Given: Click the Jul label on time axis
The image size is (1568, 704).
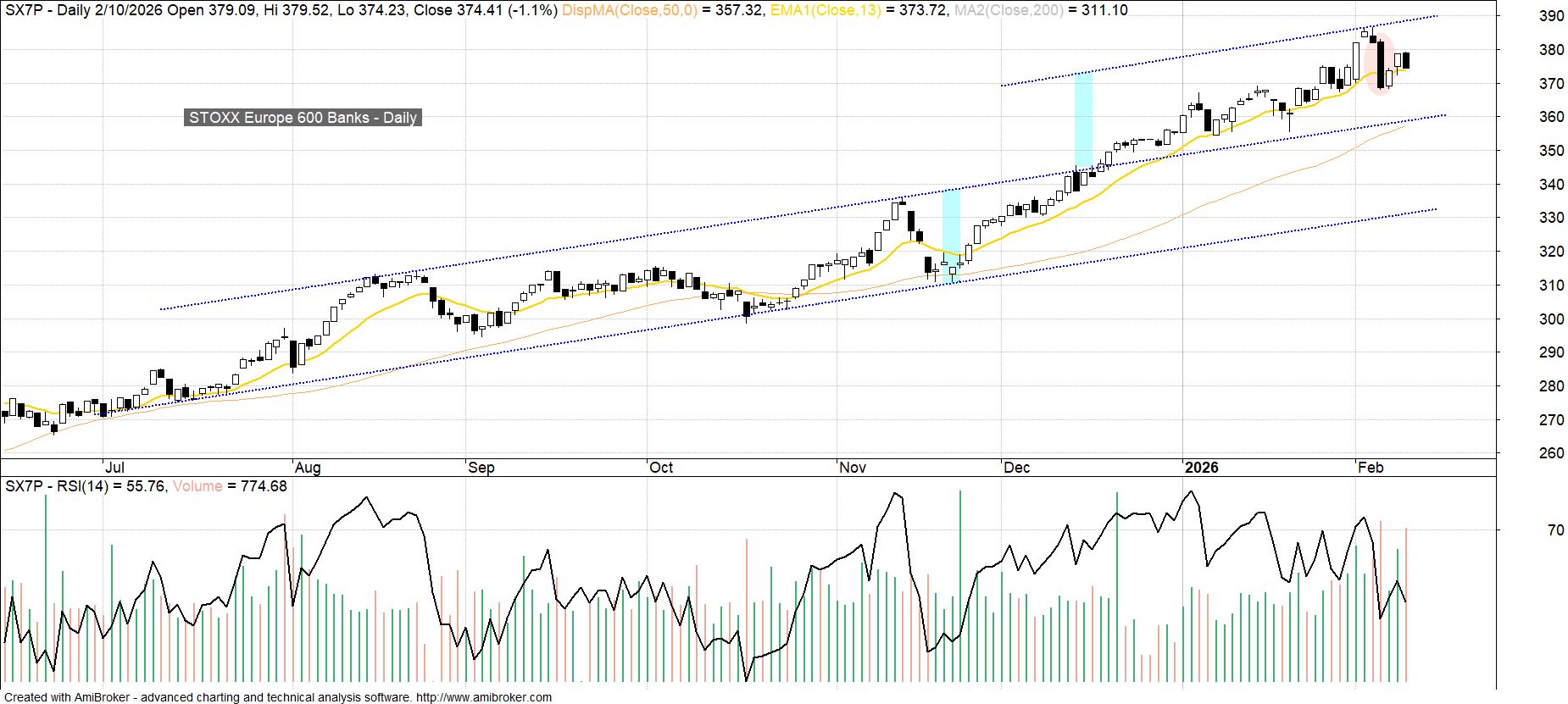Looking at the screenshot, I should tap(114, 468).
